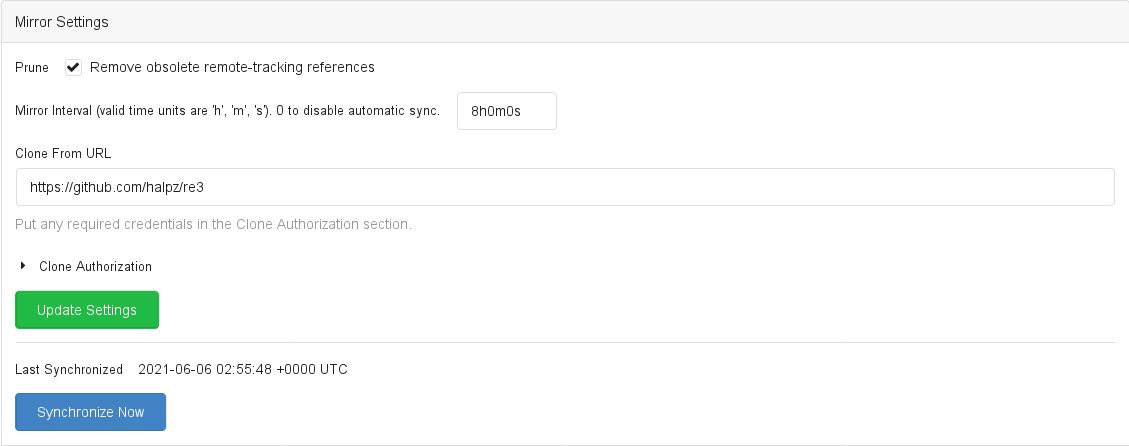The width and height of the screenshot is (1129, 446).
Task: Click the Mirror Interval description label
Action: coord(227,111)
